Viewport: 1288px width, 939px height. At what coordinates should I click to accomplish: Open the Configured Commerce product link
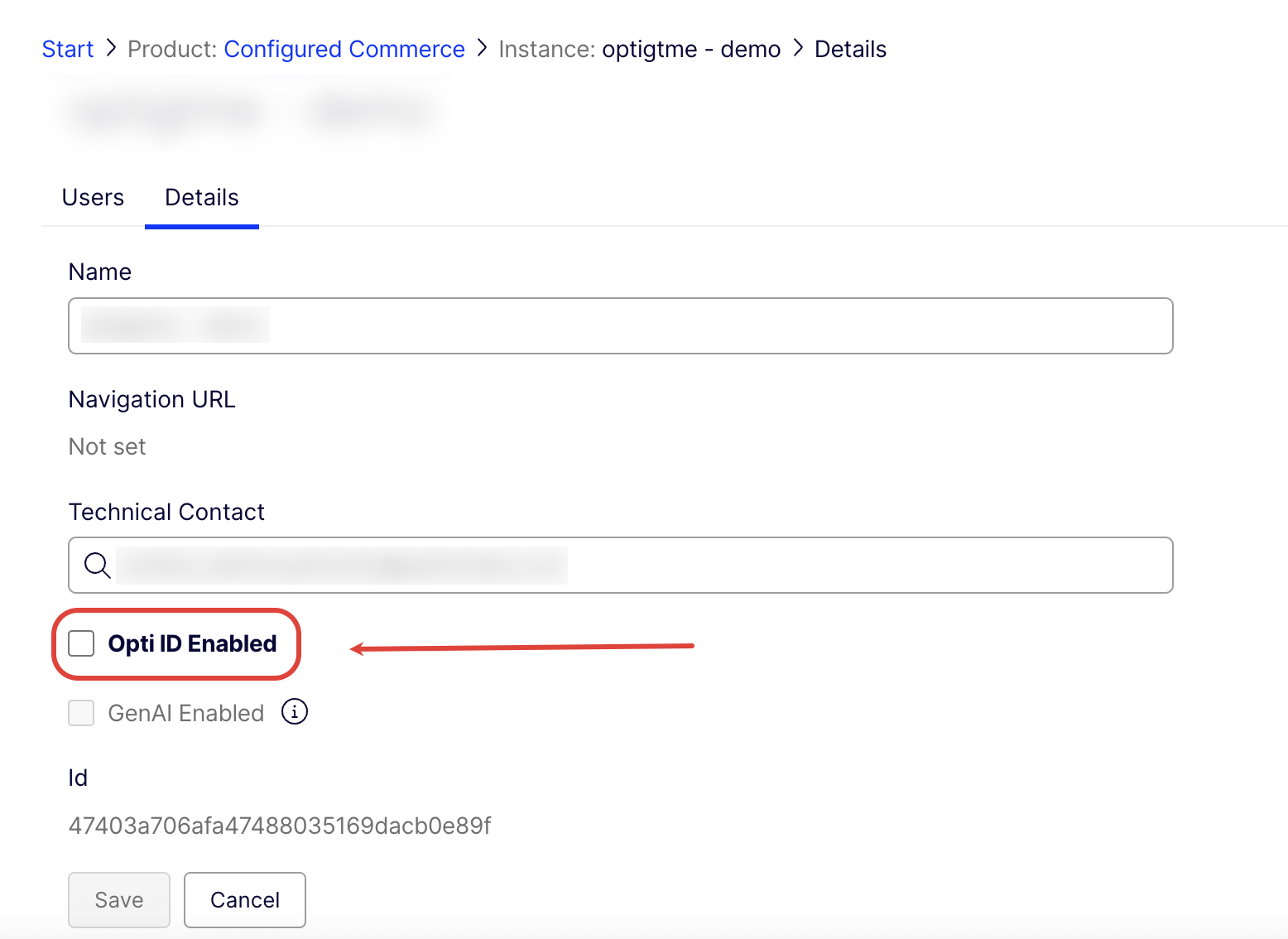(x=344, y=49)
